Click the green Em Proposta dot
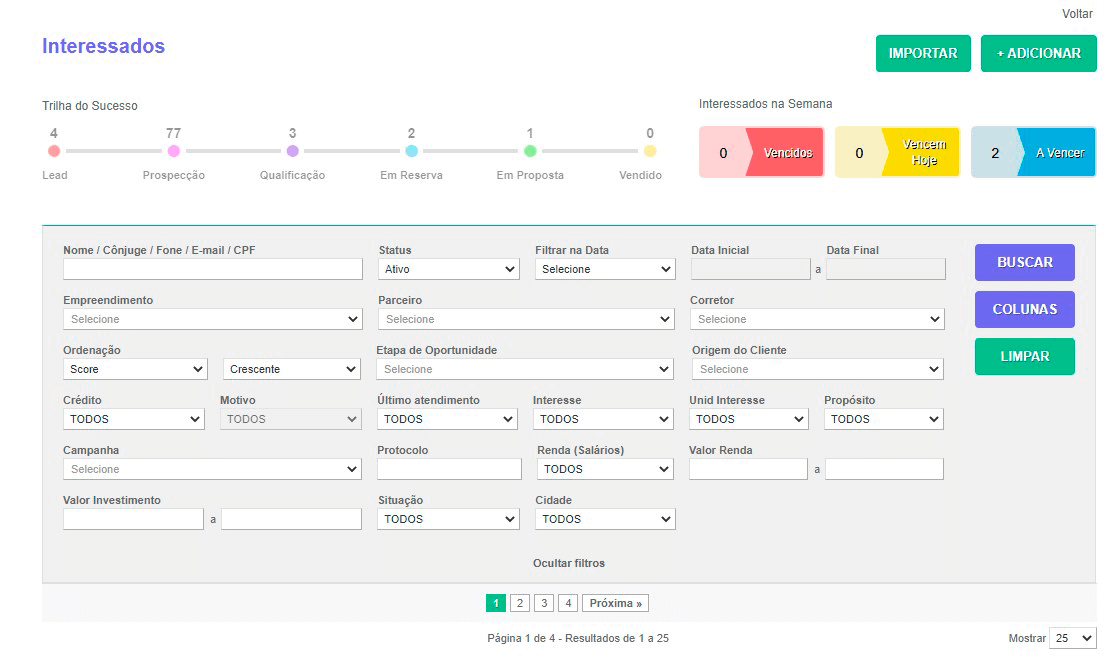The width and height of the screenshot is (1120, 657). tap(530, 151)
